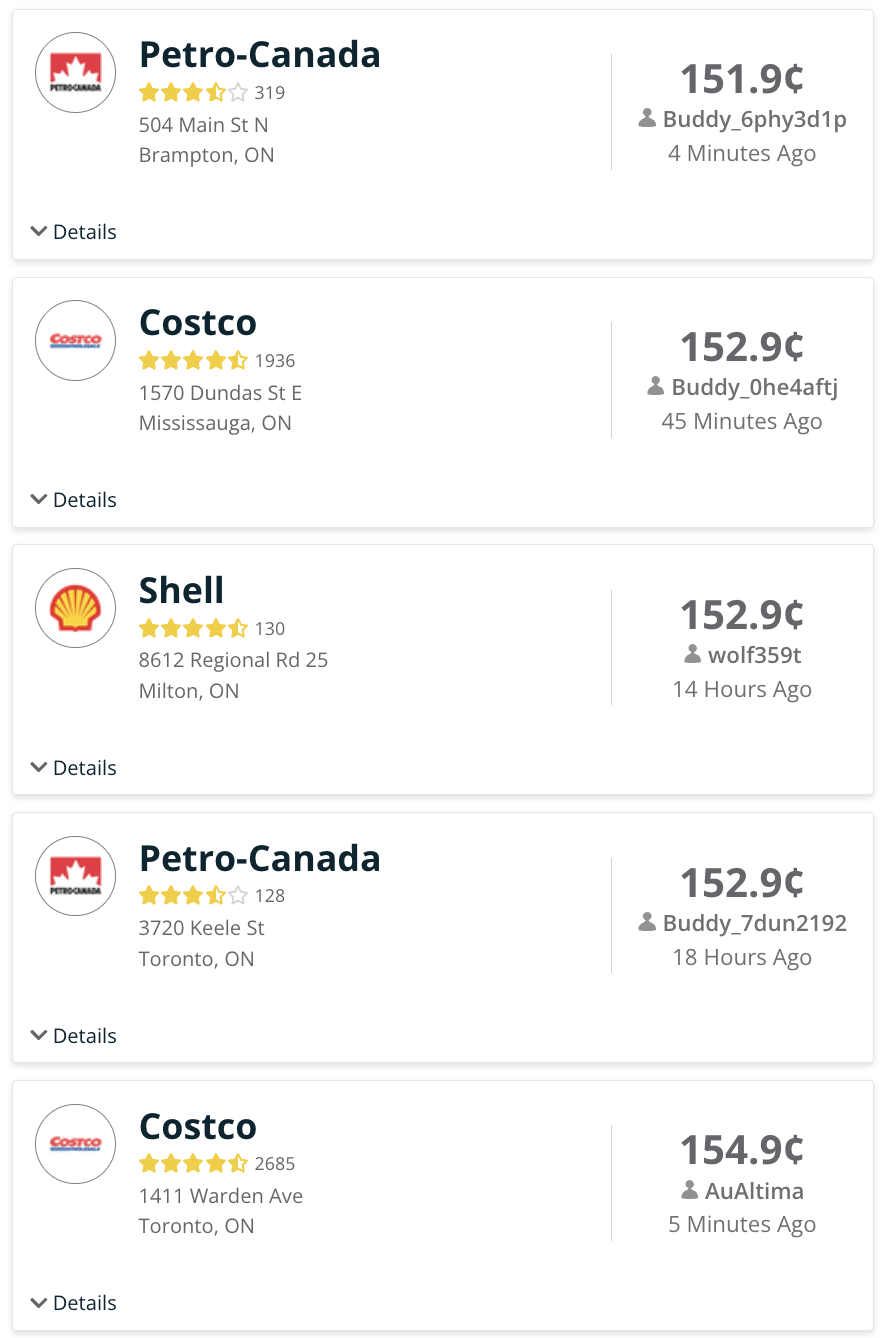Click the Buddy_7dun2192 reporter username
This screenshot has height=1338, width=884.
pyautogui.click(x=754, y=923)
